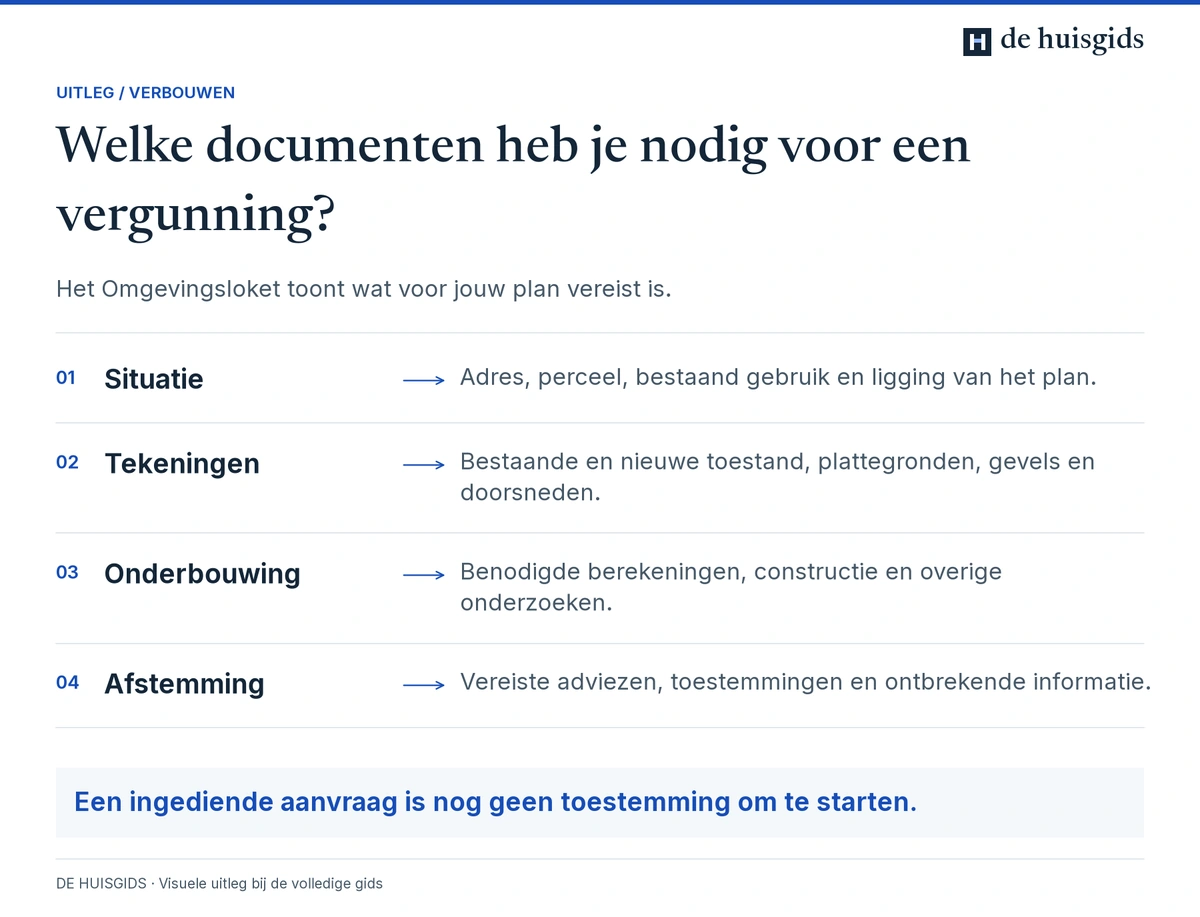Screen dimensions: 1200x917
Task: Click the "de huisgids" brand name
Action: click(1072, 40)
